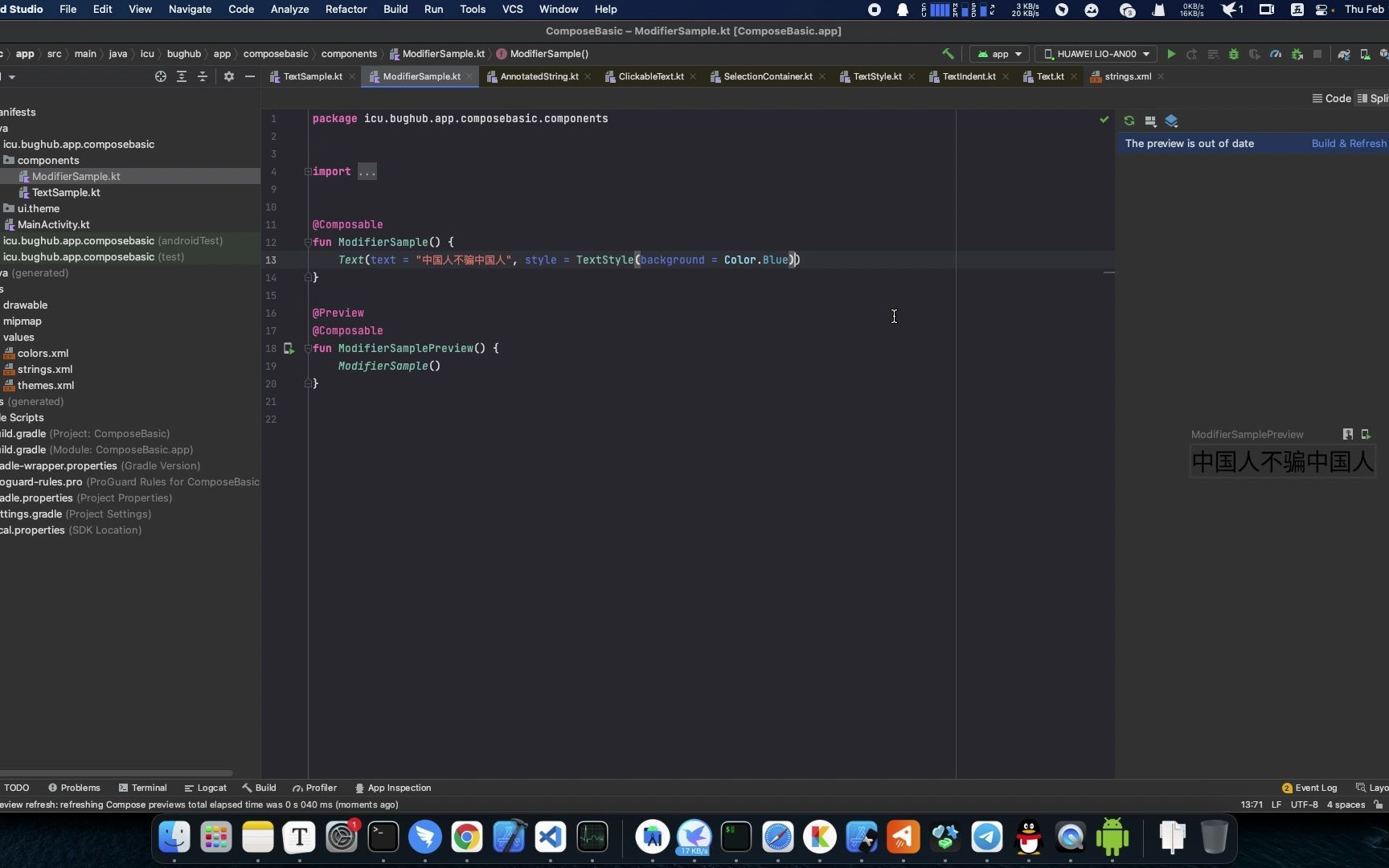Open Project view settings gear icon
Screen dimensions: 1389x868
229,76
